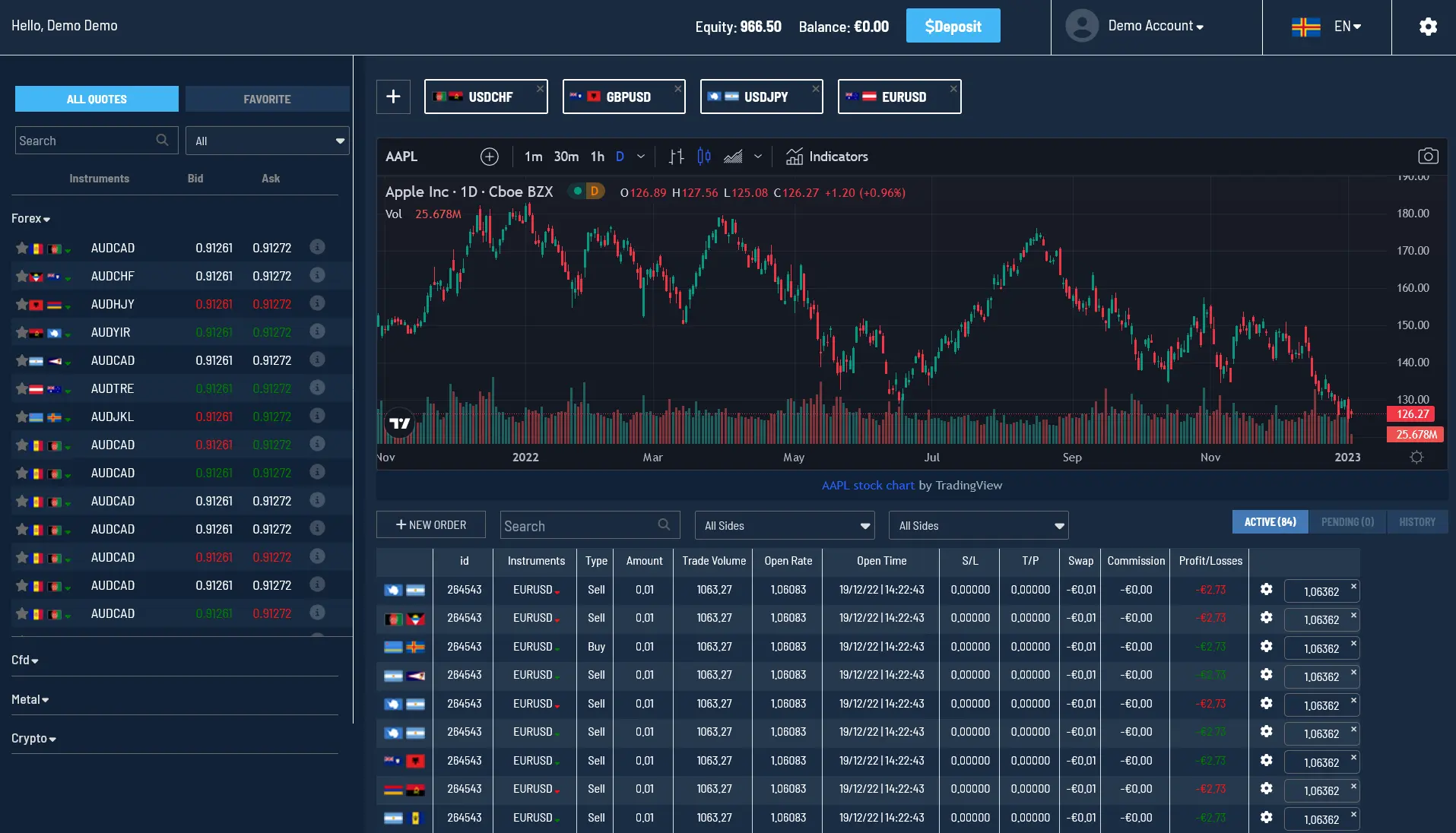This screenshot has width=1456, height=833.
Task: Set the chart to 1h timeframe
Action: point(598,157)
